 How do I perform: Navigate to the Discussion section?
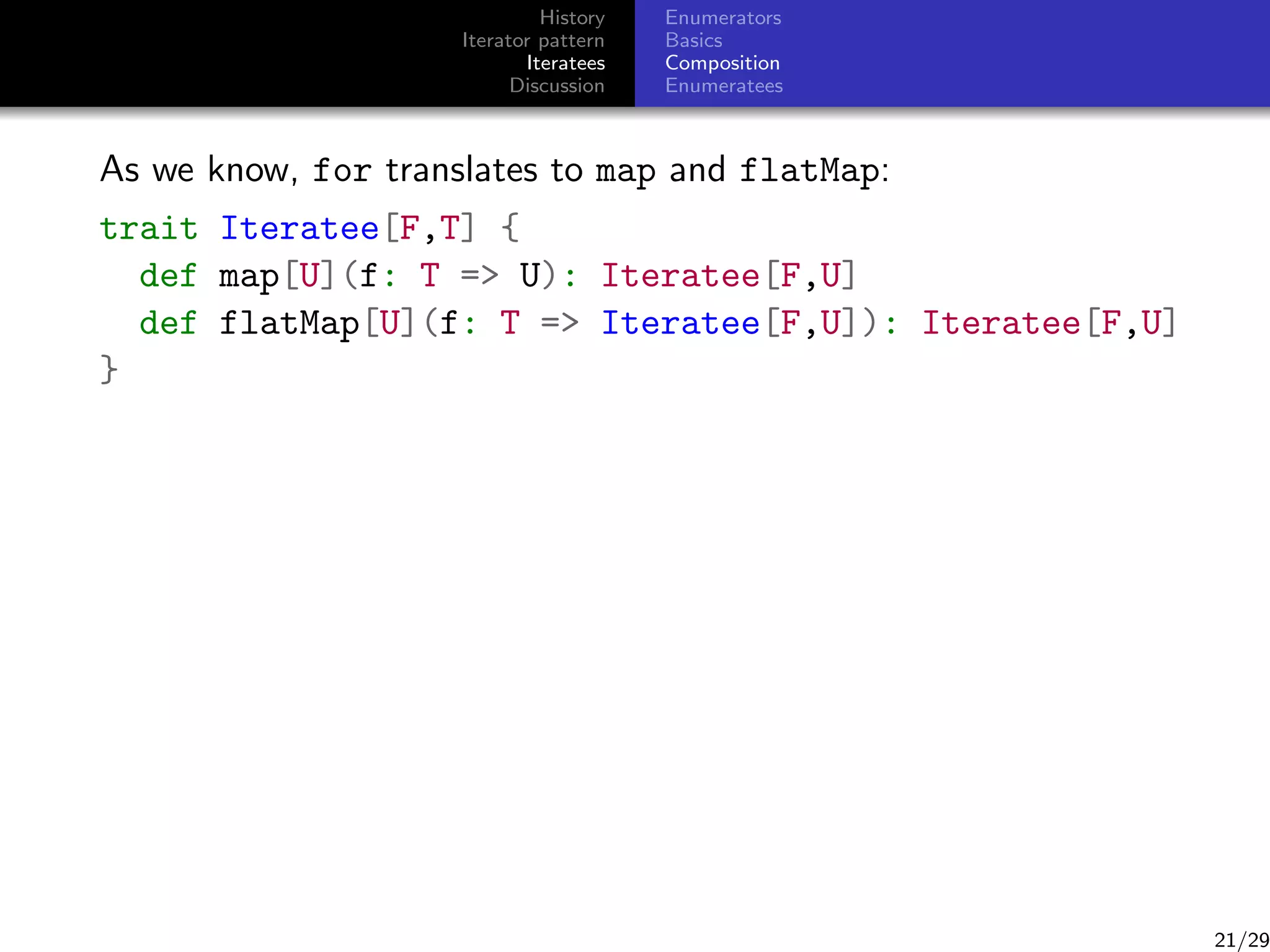[x=557, y=86]
